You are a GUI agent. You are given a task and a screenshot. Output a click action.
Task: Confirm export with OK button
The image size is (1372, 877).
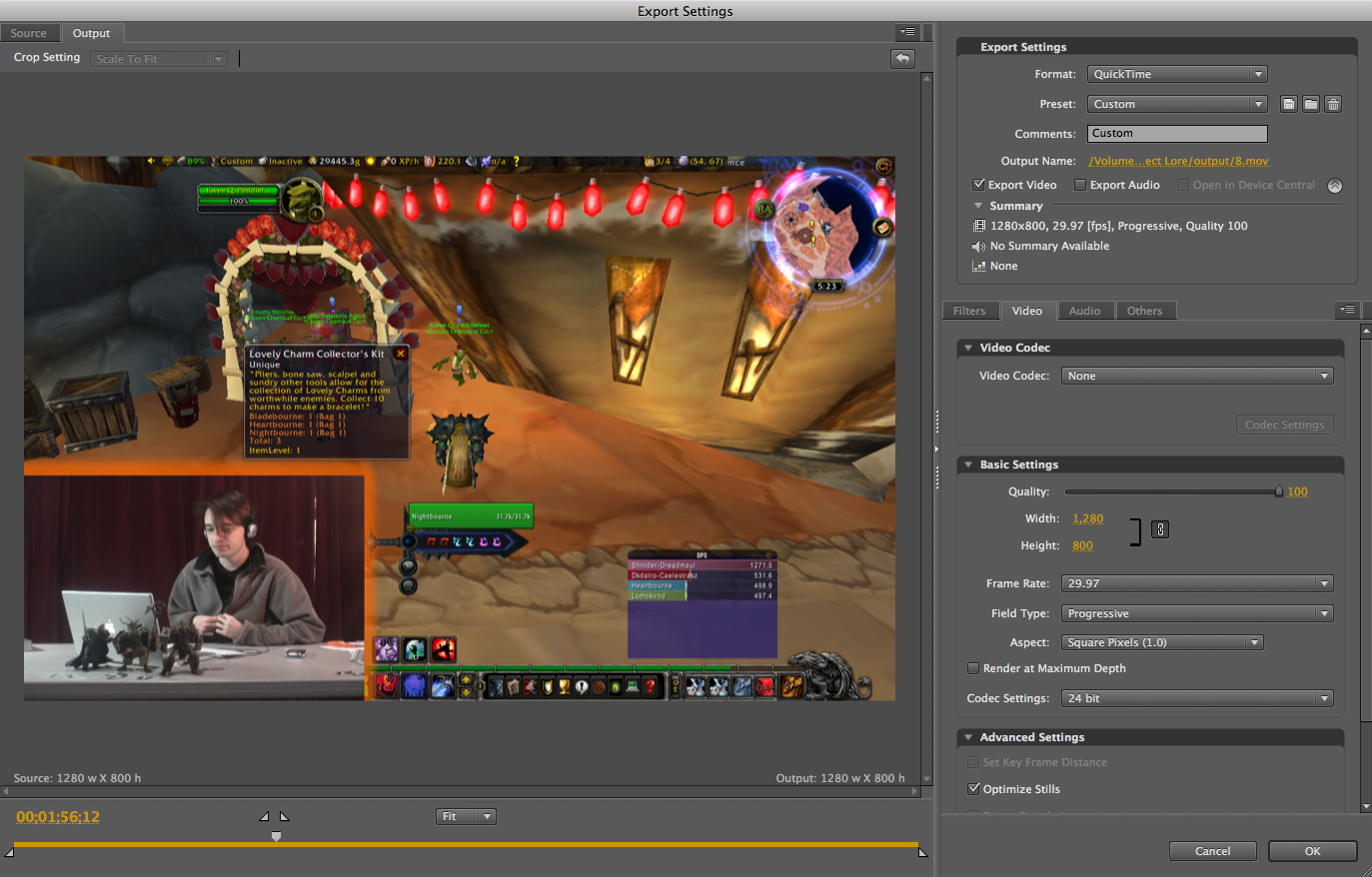(1313, 851)
